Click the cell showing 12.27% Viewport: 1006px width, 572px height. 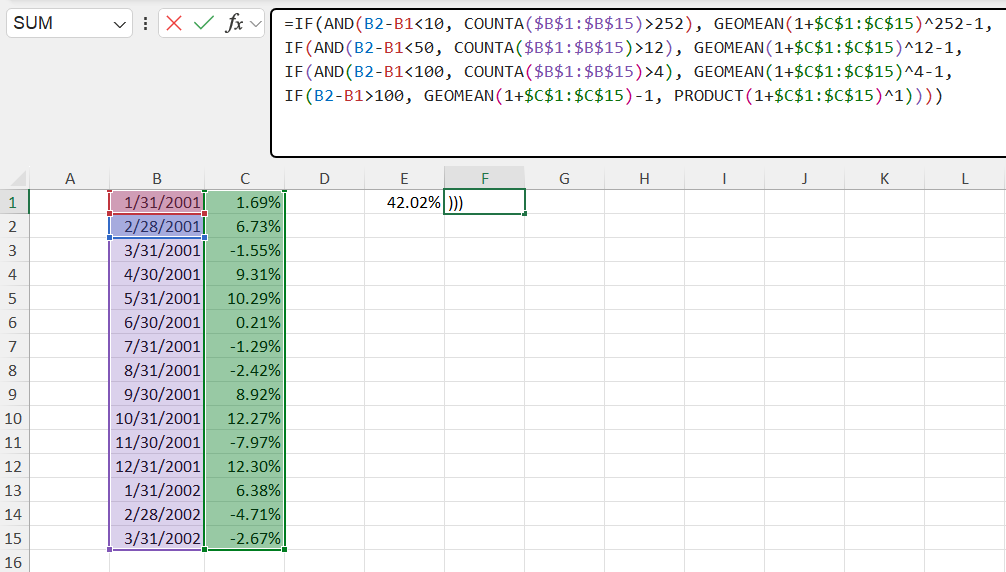tap(245, 418)
